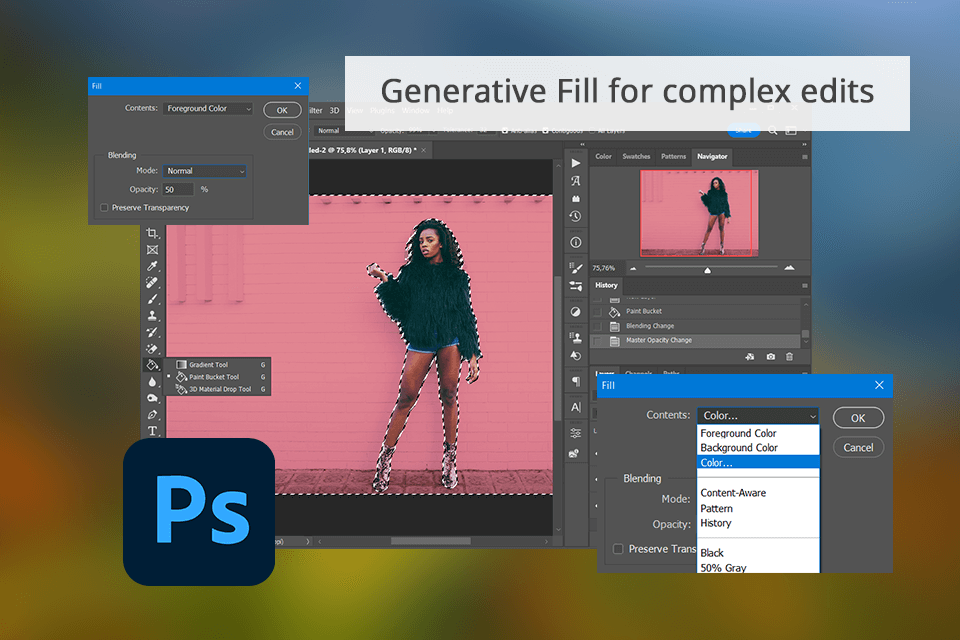Click the Opacity field showing 50
The height and width of the screenshot is (640, 960).
(178, 189)
